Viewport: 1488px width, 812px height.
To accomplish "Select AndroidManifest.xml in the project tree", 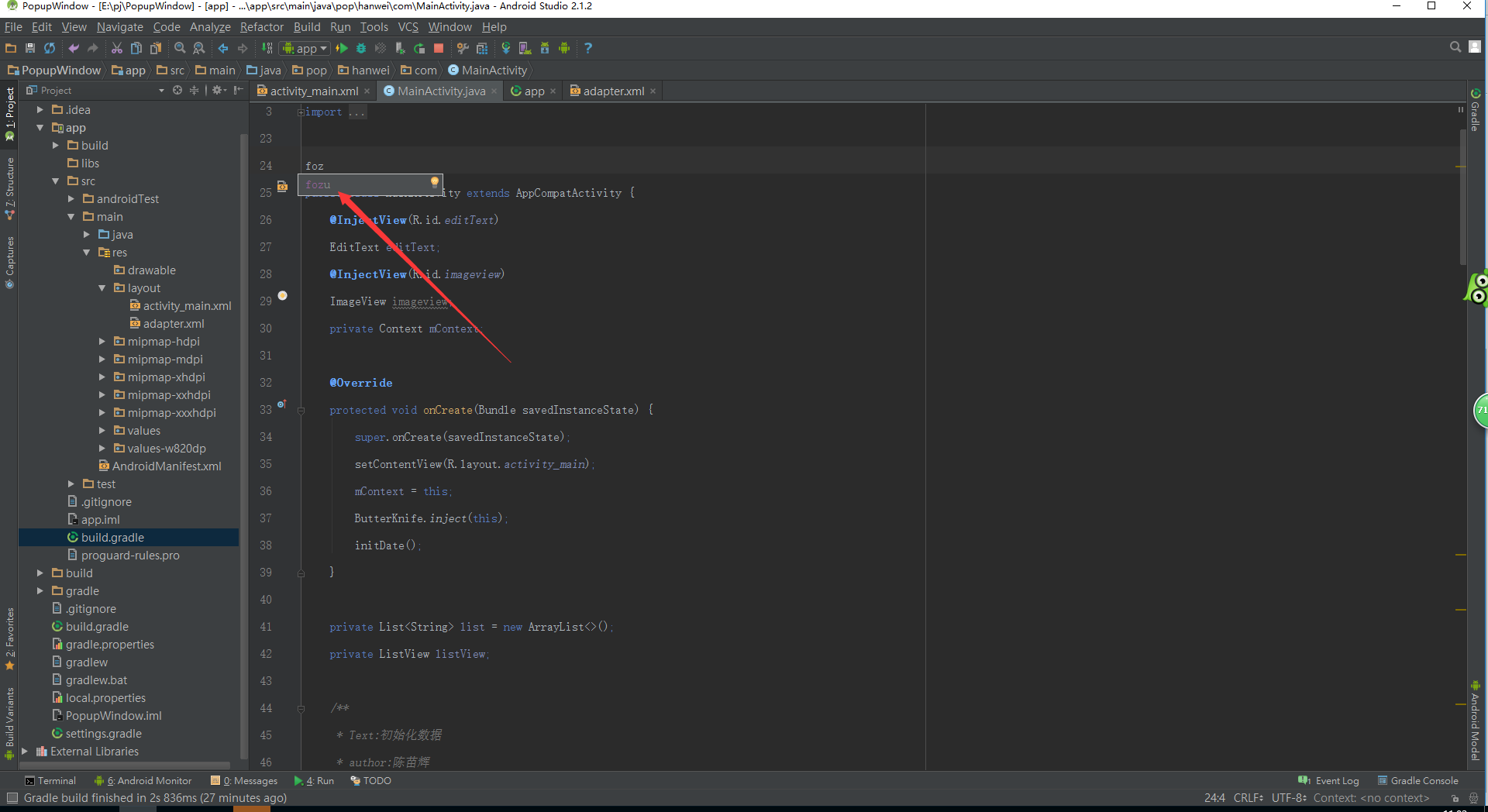I will tap(166, 466).
